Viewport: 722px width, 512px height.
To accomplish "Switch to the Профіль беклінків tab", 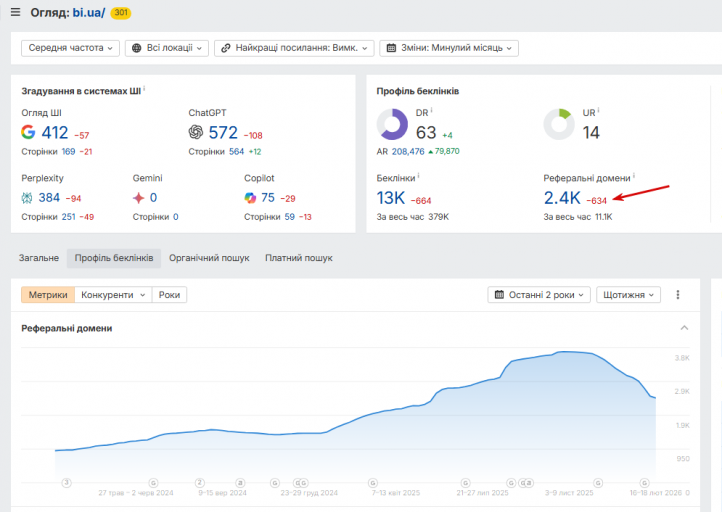I will [x=114, y=258].
